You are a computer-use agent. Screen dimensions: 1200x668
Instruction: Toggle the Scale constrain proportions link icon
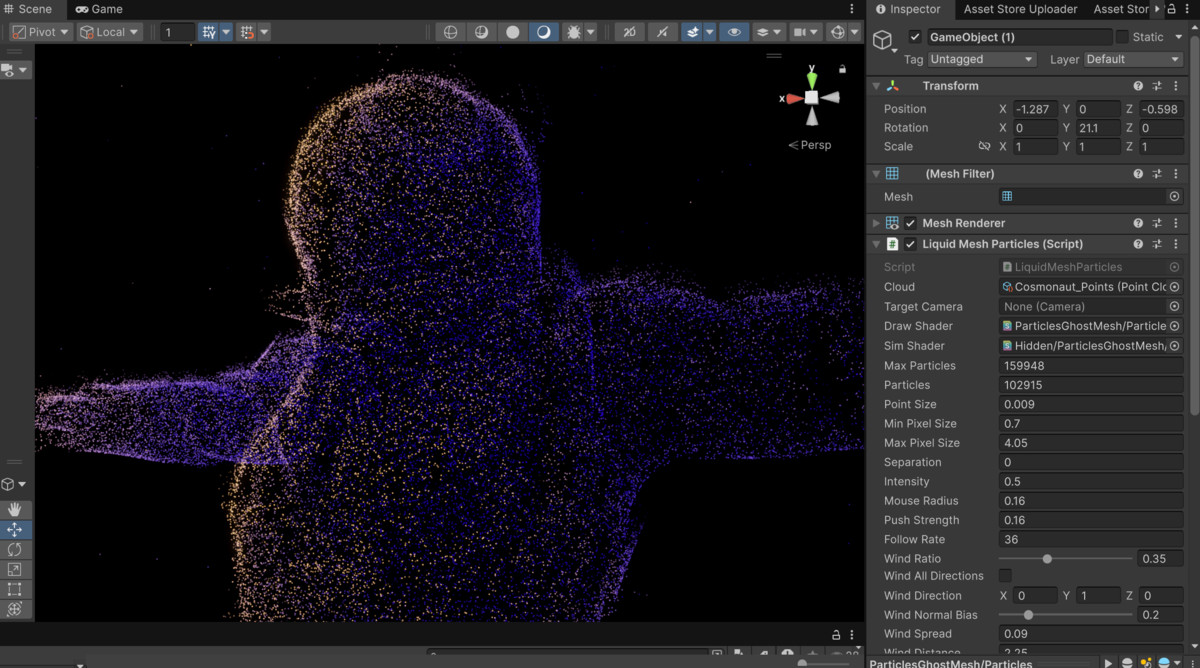(984, 146)
